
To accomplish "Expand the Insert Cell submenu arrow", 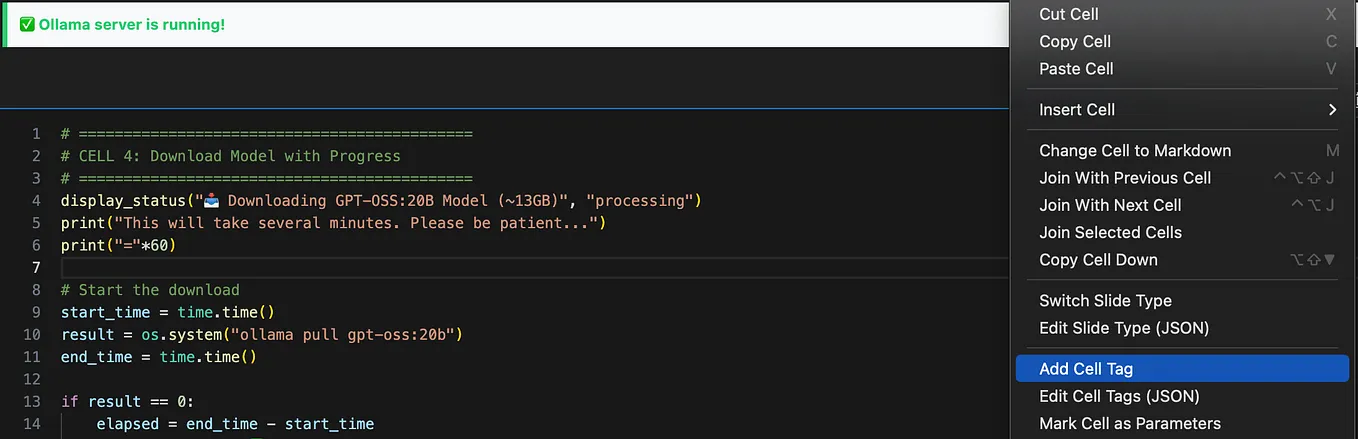I will (x=1332, y=109).
